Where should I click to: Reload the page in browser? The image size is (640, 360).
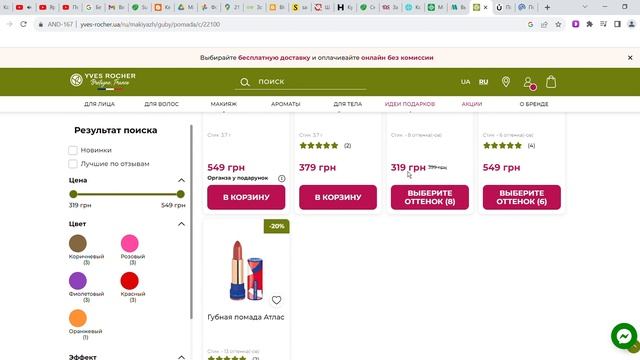click(24, 24)
